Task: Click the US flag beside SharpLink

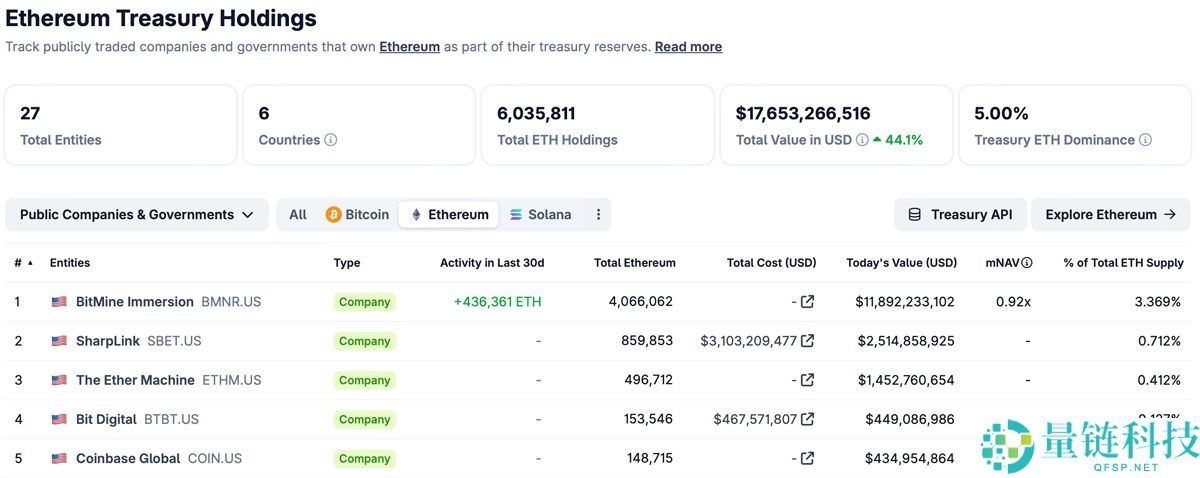Action: [x=59, y=341]
